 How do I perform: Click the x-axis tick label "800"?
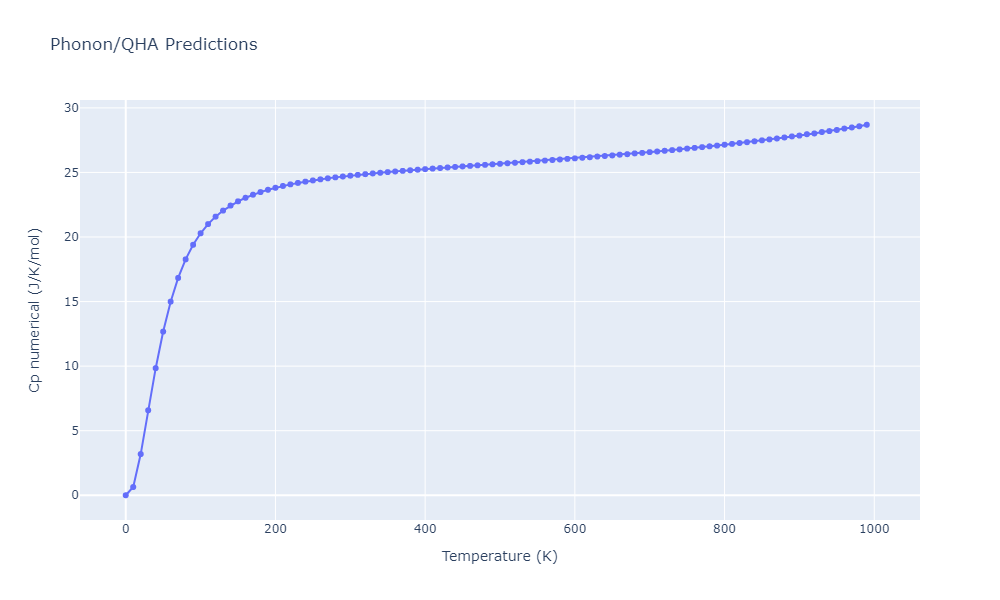pos(724,529)
